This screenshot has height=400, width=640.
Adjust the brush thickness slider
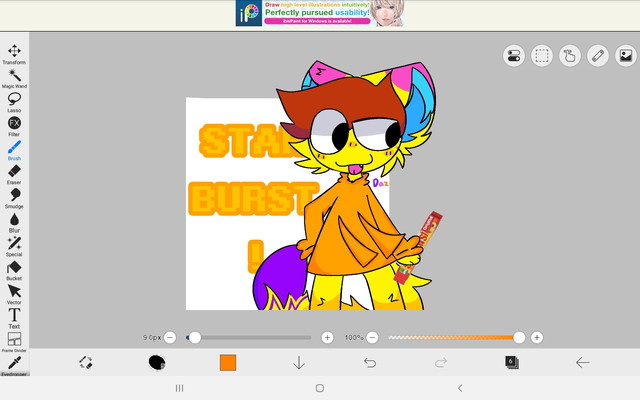(249, 338)
